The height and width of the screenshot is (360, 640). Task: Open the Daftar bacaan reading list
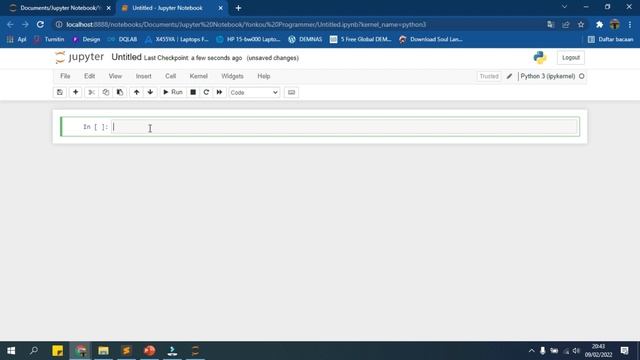coord(611,40)
